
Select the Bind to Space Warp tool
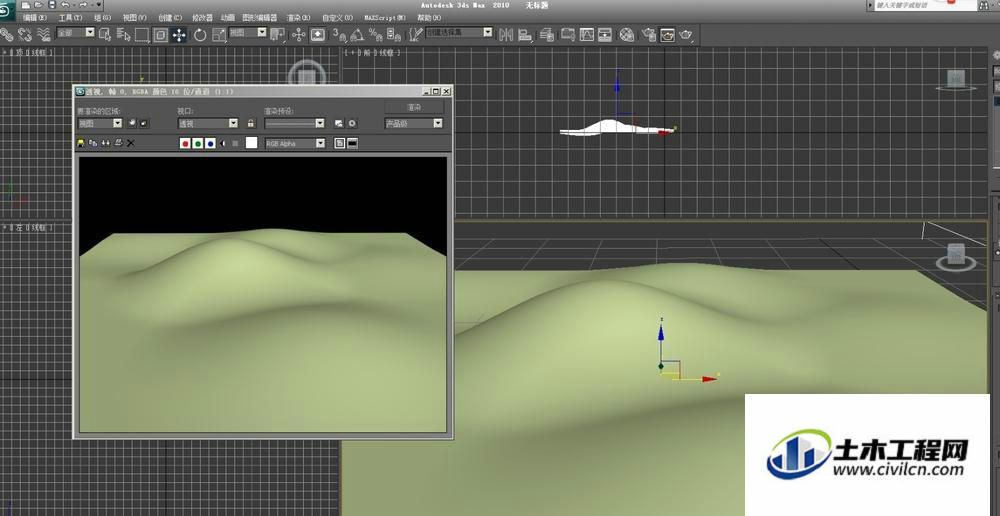[43, 34]
